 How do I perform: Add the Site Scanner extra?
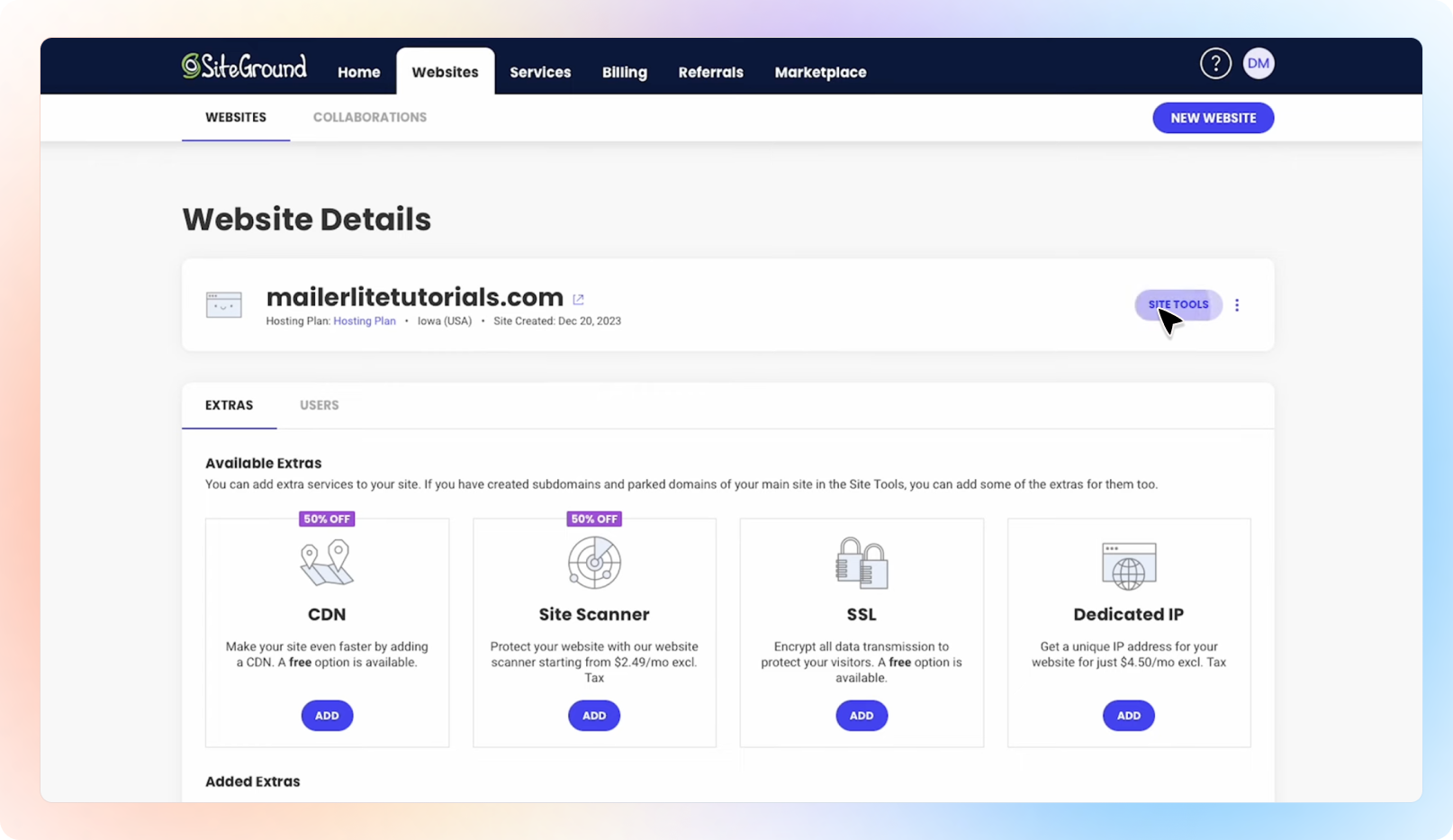[594, 716]
